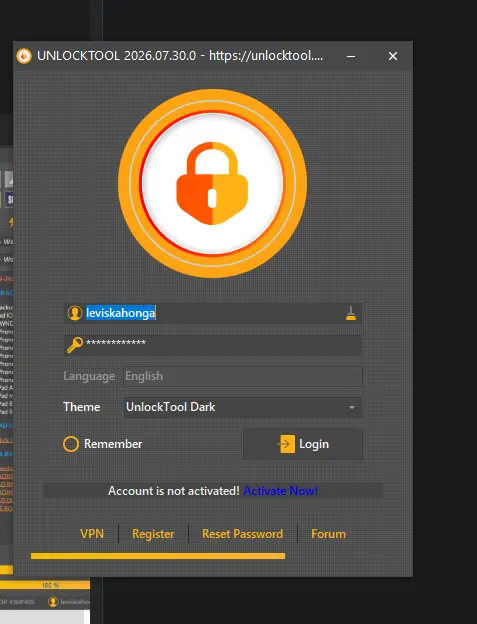Open the Theme dropdown arrow
The image size is (477, 624).
pos(352,407)
